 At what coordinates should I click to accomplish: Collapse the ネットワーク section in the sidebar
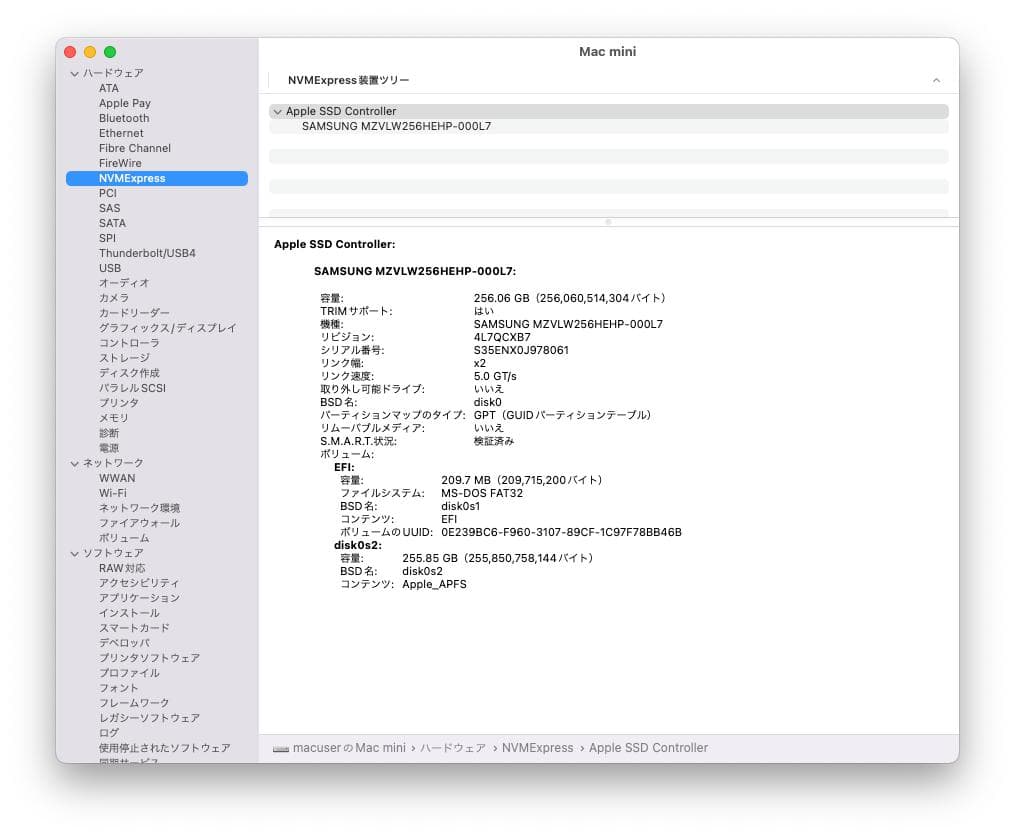(74, 463)
